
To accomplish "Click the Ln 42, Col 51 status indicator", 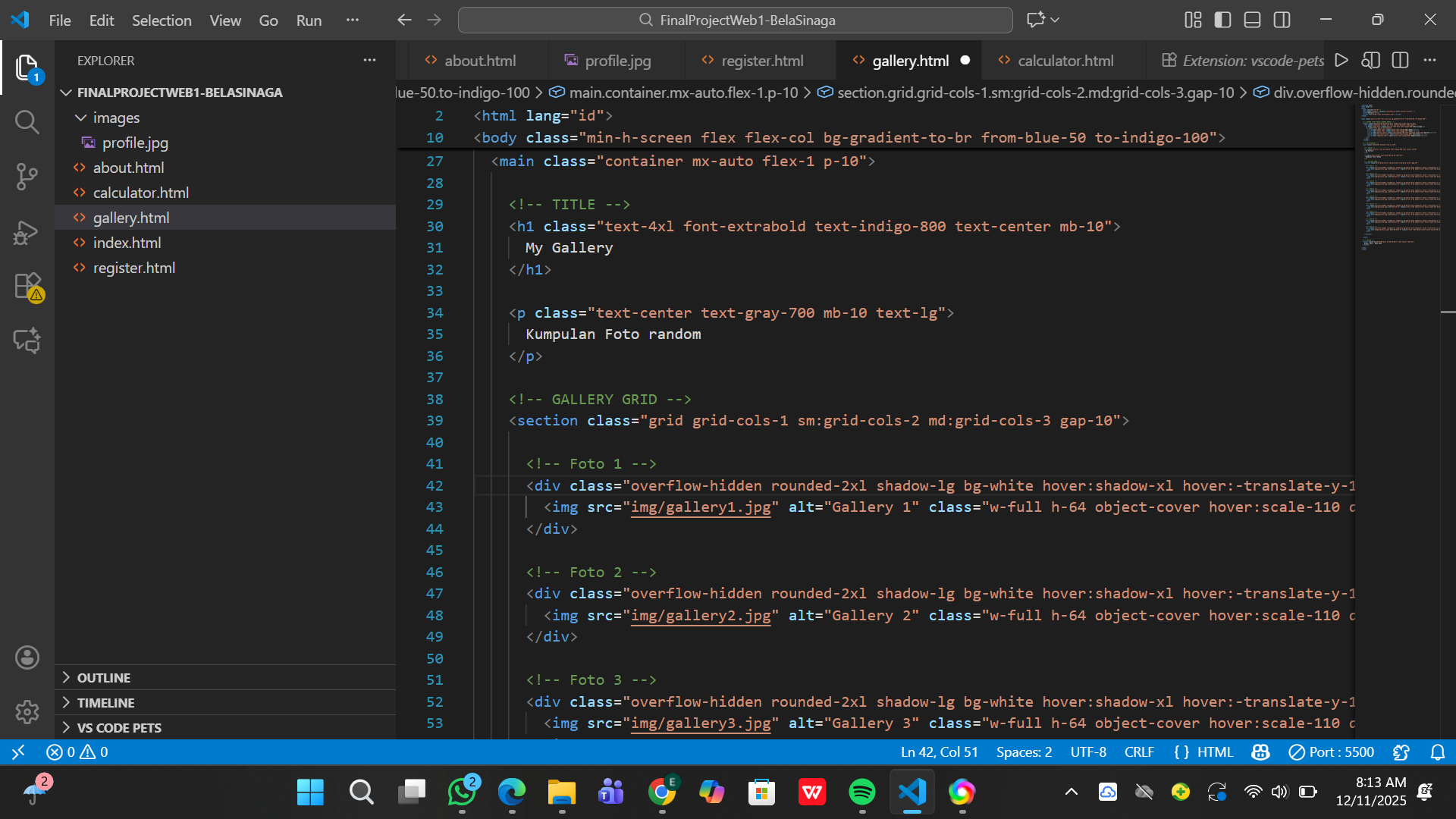I will click(x=939, y=752).
